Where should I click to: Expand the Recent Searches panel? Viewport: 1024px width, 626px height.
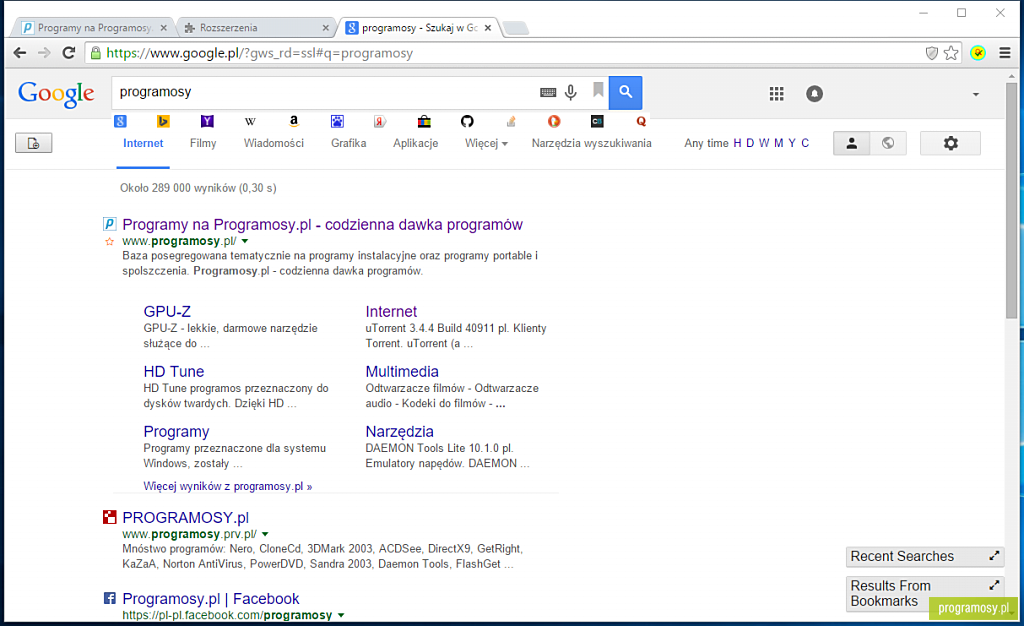coord(994,556)
